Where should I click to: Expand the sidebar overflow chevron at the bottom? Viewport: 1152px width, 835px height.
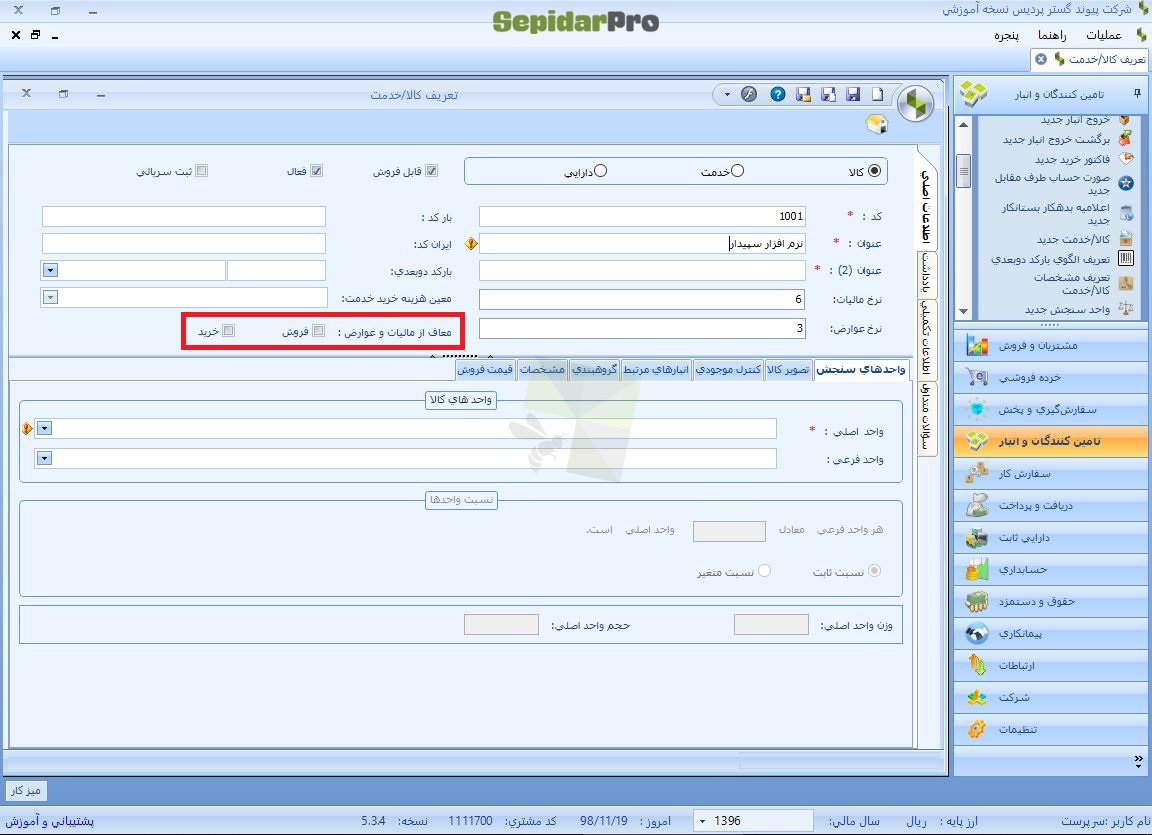(1138, 760)
